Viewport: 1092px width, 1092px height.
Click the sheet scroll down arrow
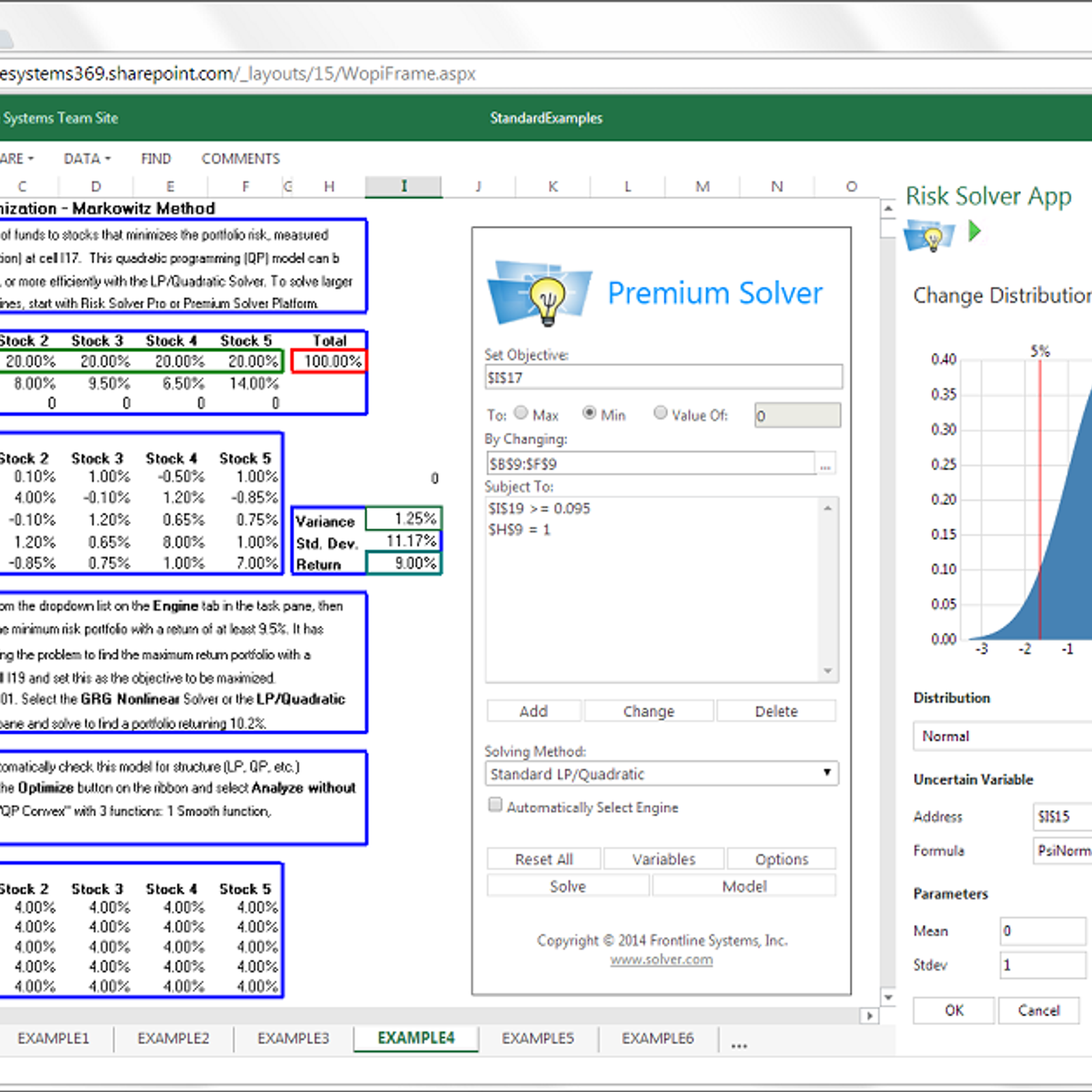point(888,998)
